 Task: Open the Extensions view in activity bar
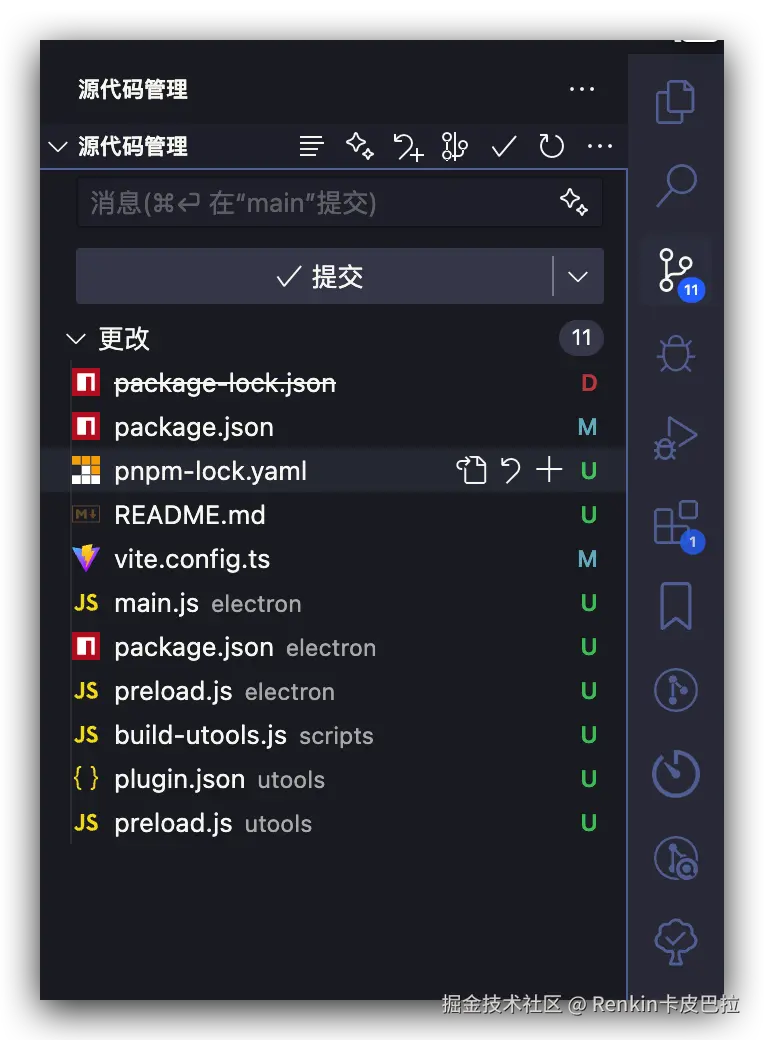point(675,524)
